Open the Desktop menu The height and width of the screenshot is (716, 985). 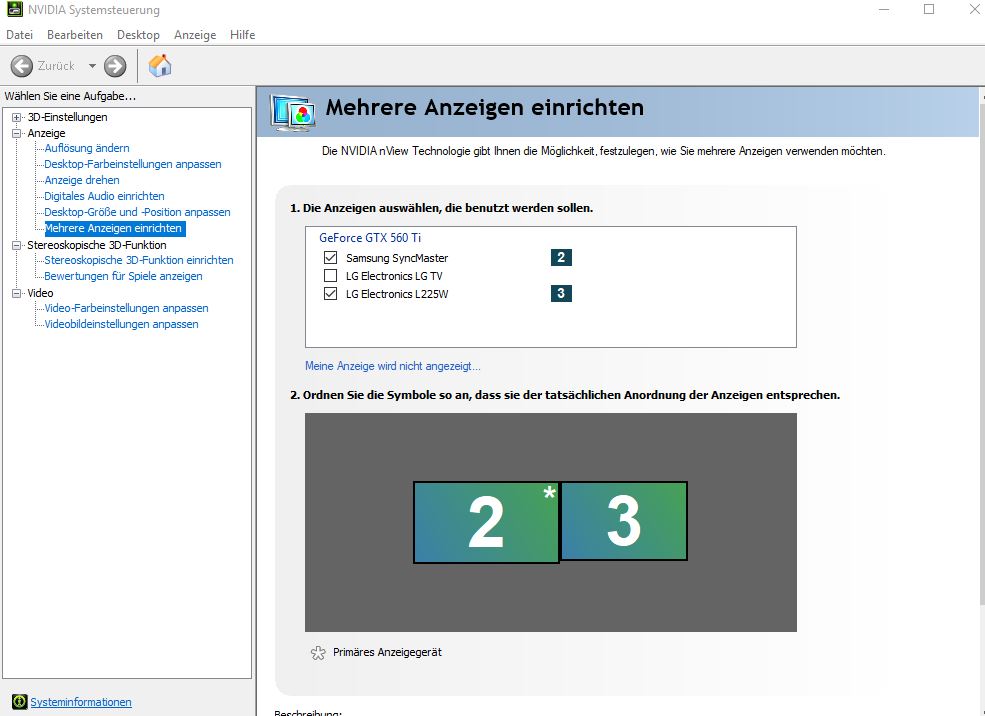click(138, 35)
